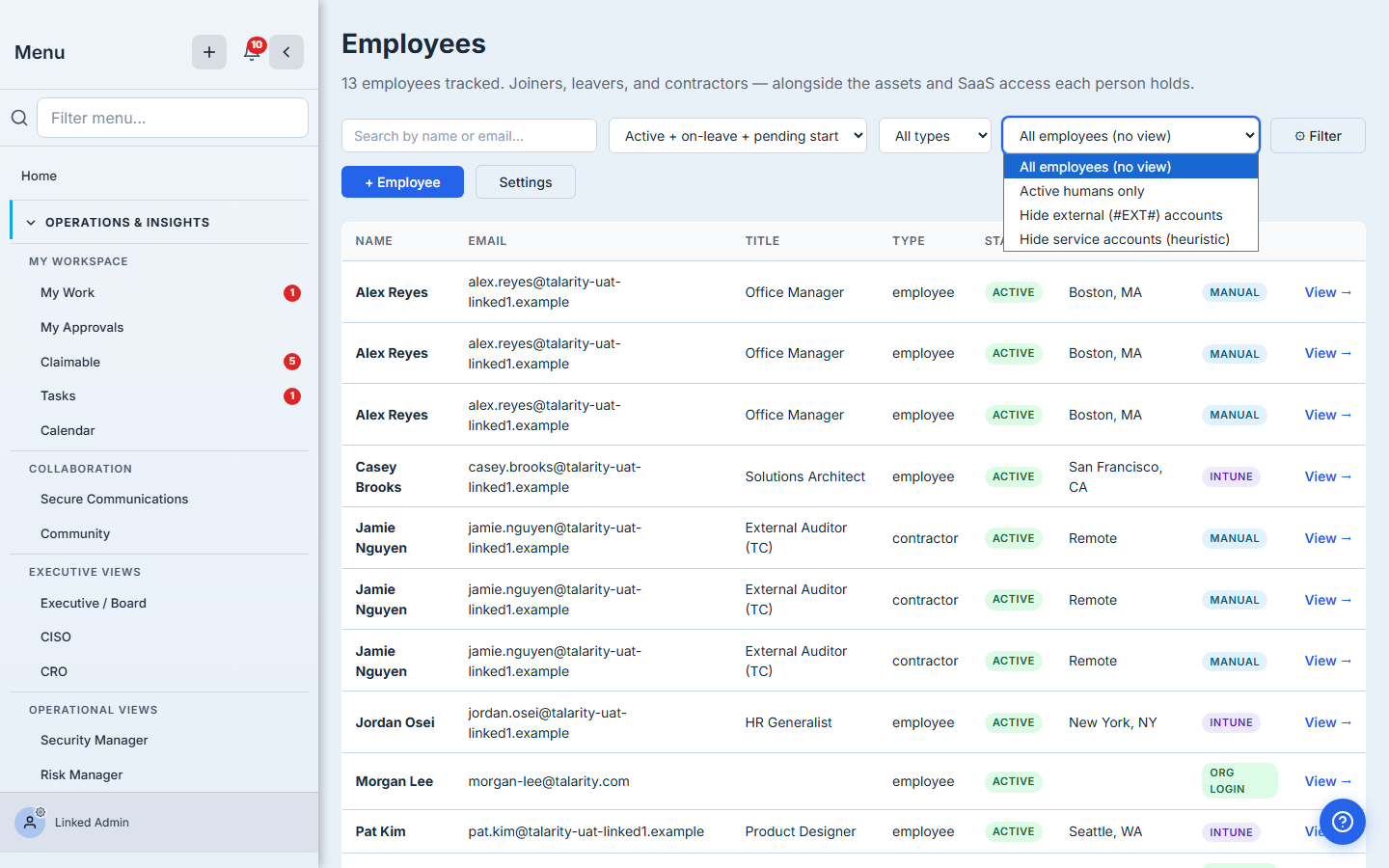Click the search magnifier icon in menu
Screen dimensions: 1389x868
(x=19, y=118)
